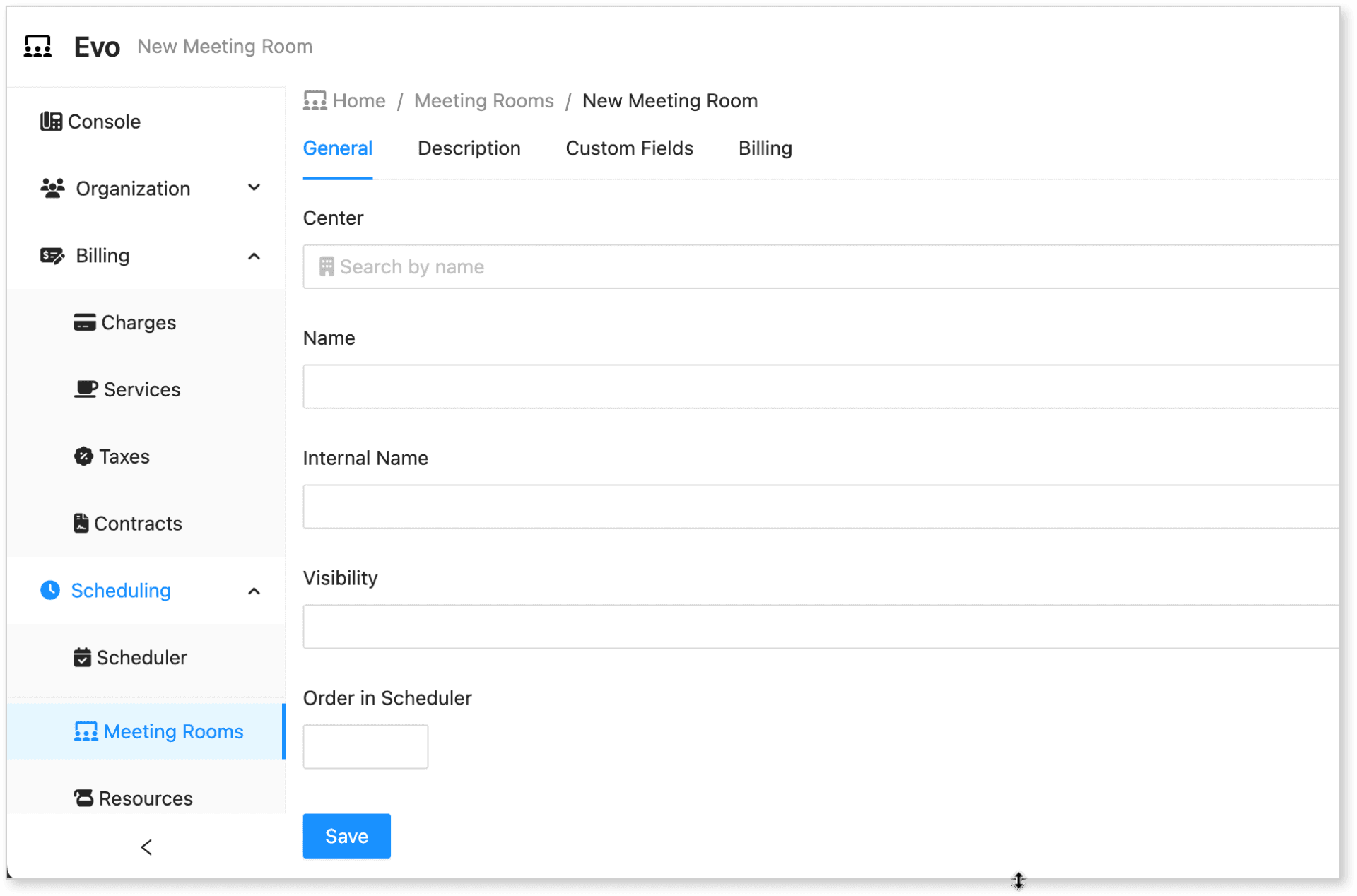Collapse the Scheduling menu chevron

[254, 591]
